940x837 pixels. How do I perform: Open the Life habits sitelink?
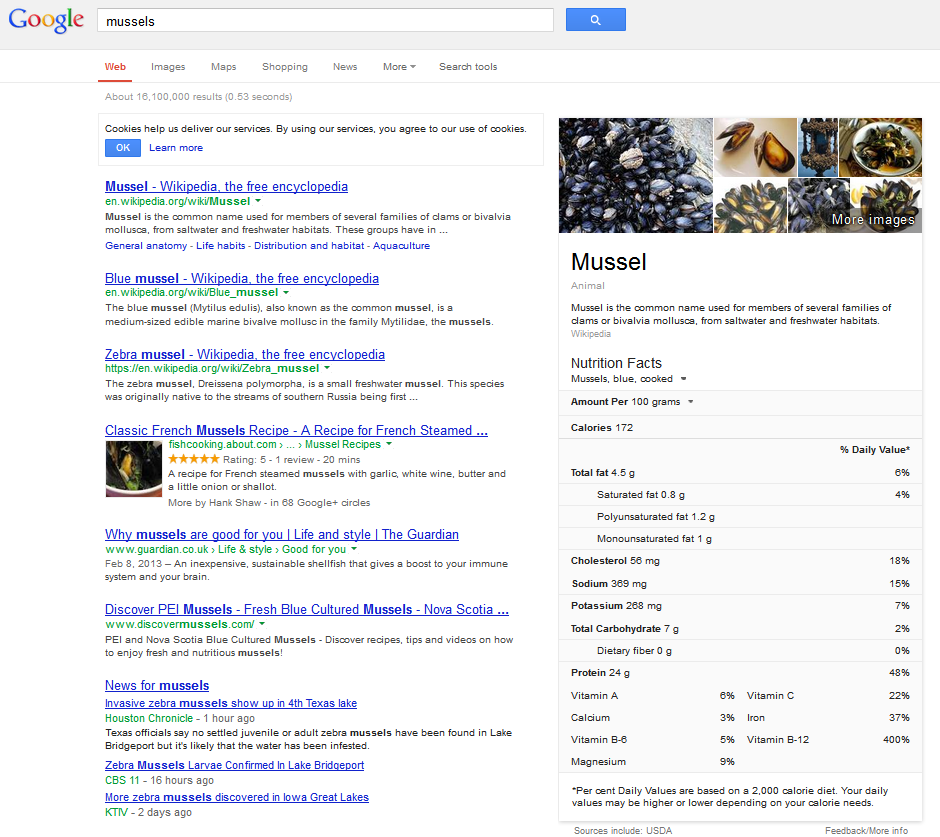pyautogui.click(x=221, y=246)
